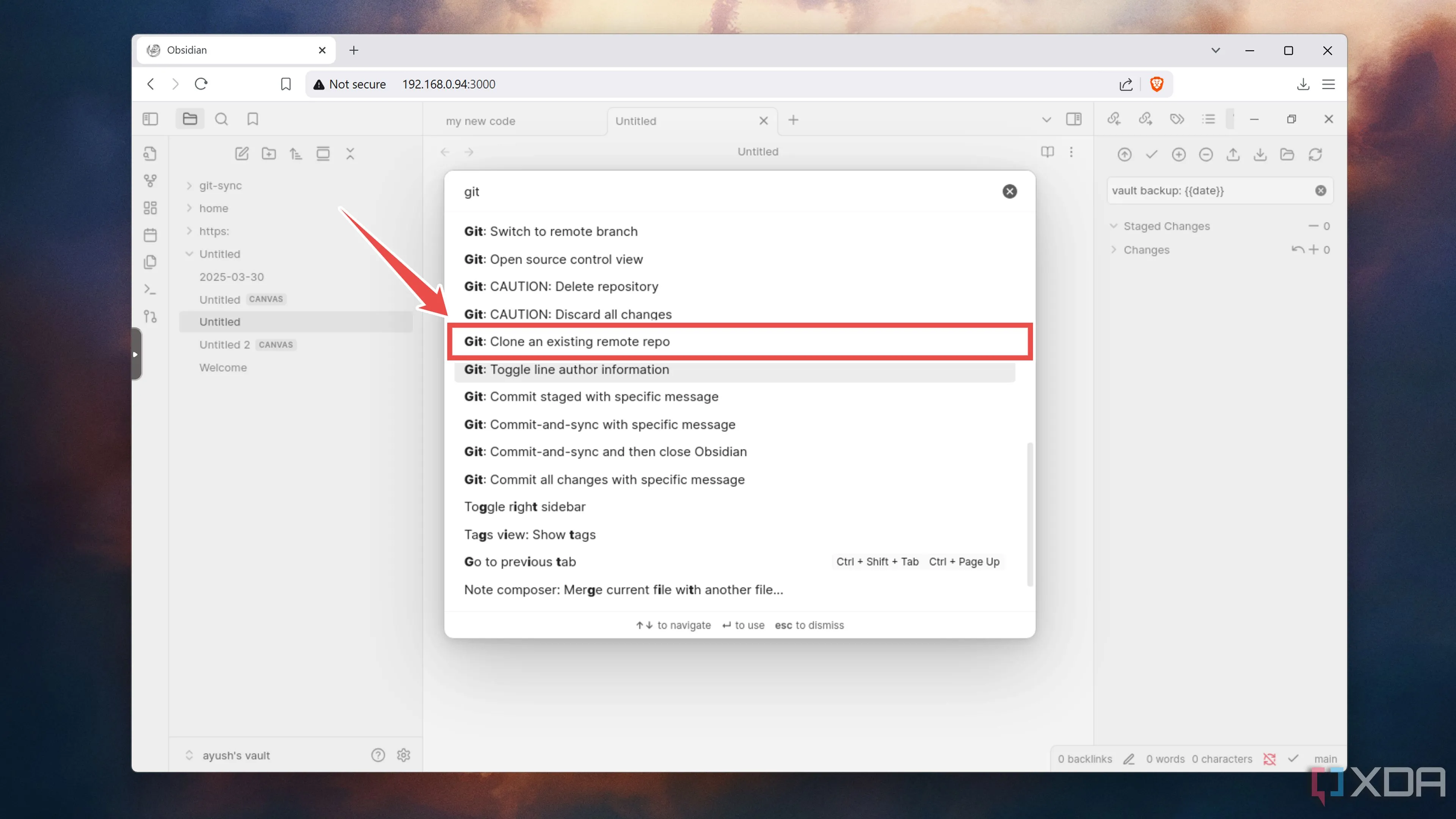This screenshot has height=819, width=1456.
Task: Run Git: Switch to remote branch
Action: 735,232
